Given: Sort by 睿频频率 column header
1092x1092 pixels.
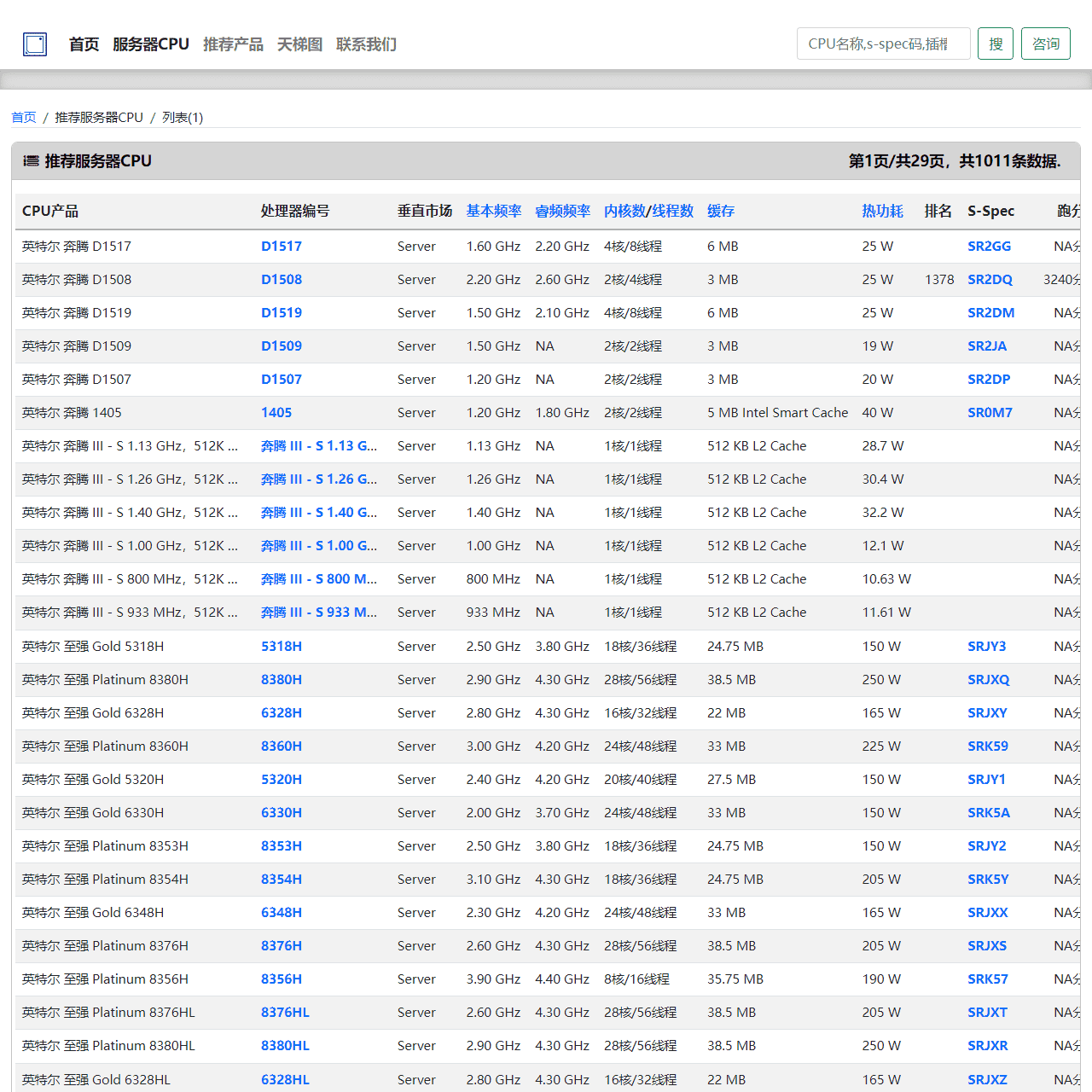Looking at the screenshot, I should click(x=562, y=211).
